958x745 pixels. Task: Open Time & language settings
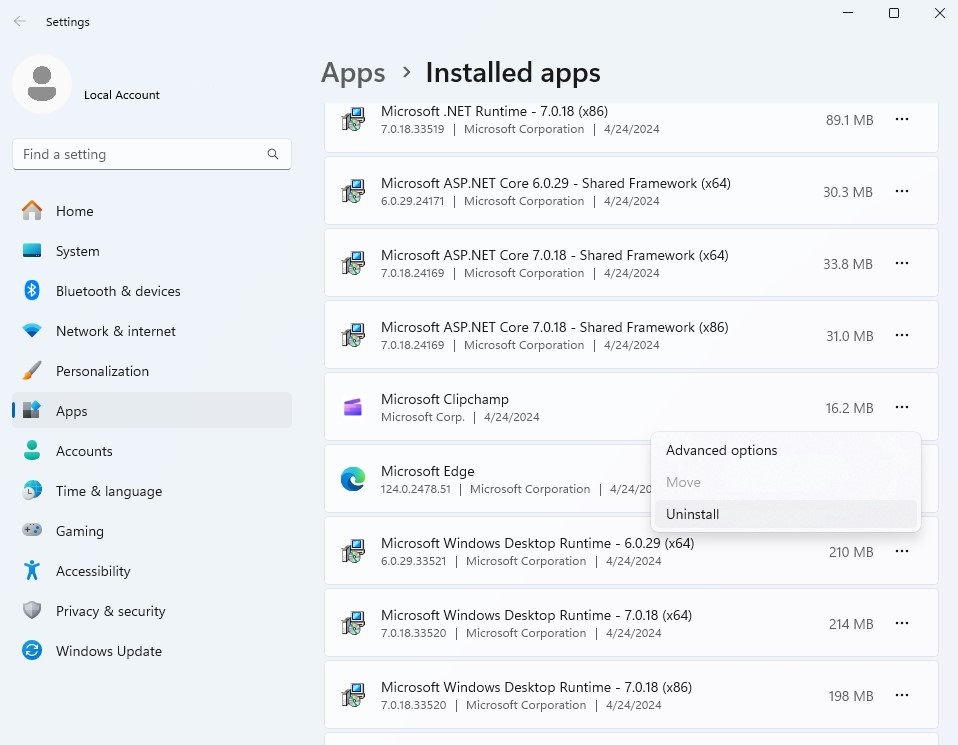point(152,491)
